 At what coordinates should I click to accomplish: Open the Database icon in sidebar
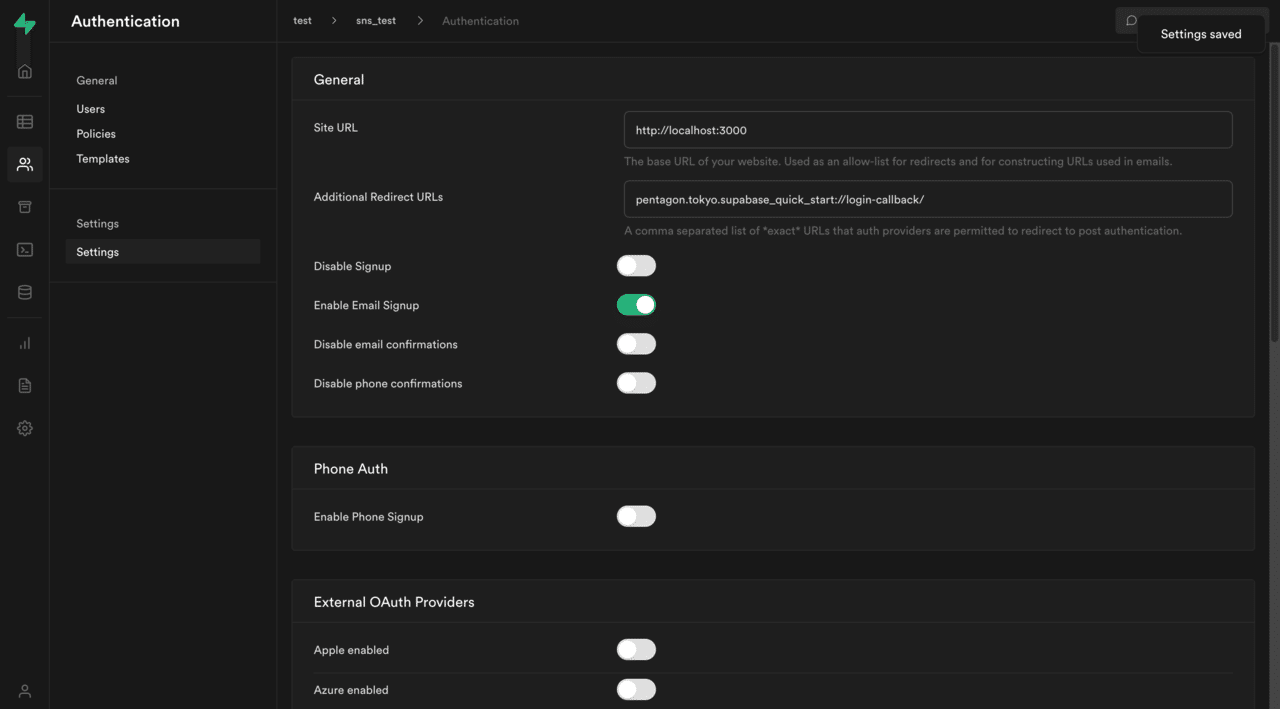point(25,293)
